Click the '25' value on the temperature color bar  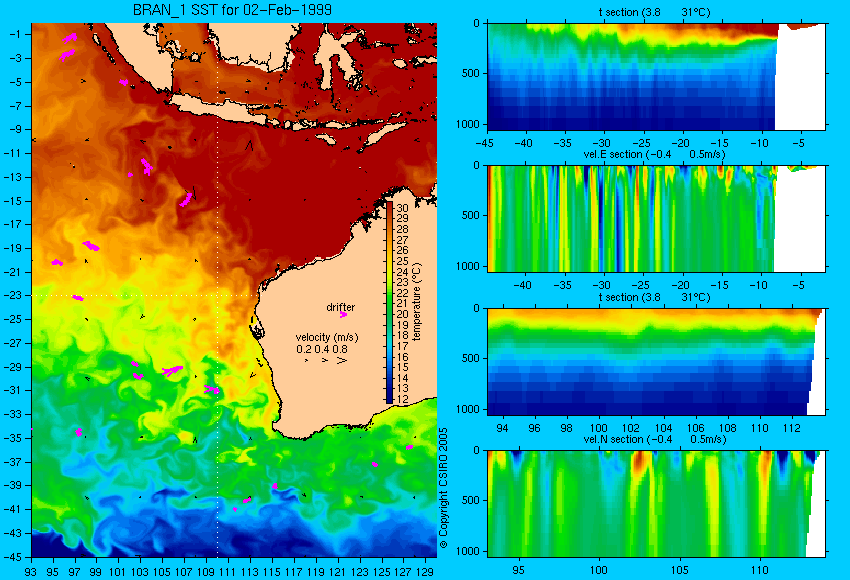tap(402, 261)
